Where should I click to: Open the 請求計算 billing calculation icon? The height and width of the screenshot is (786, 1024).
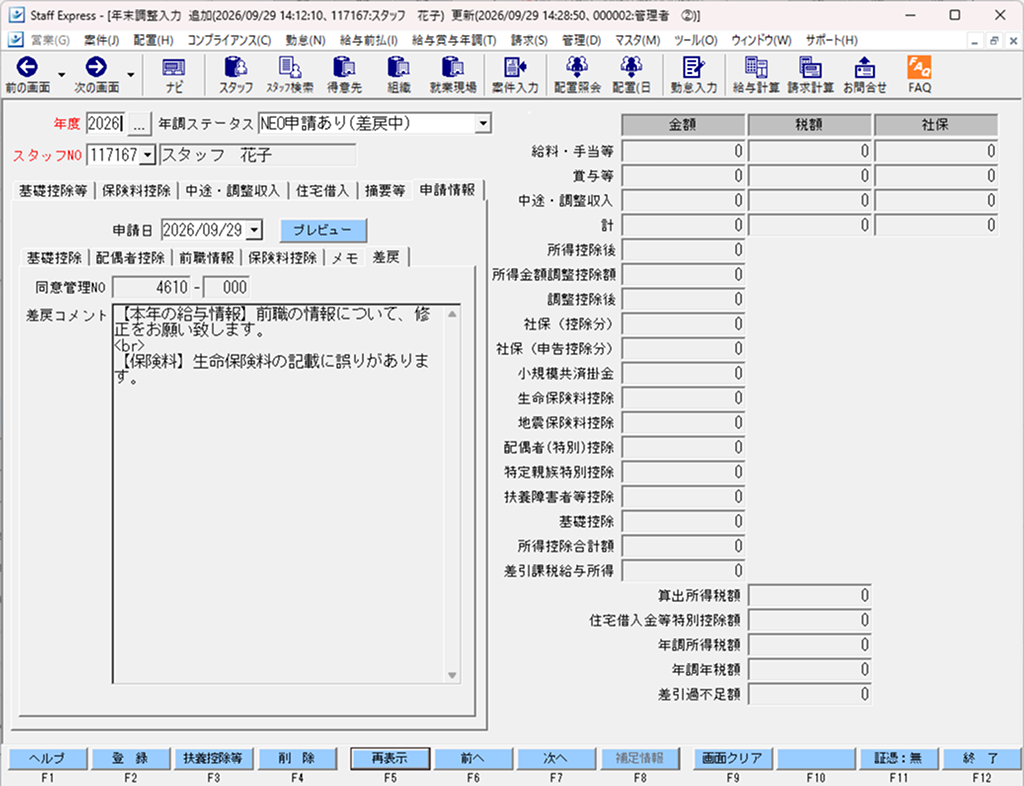(x=810, y=74)
